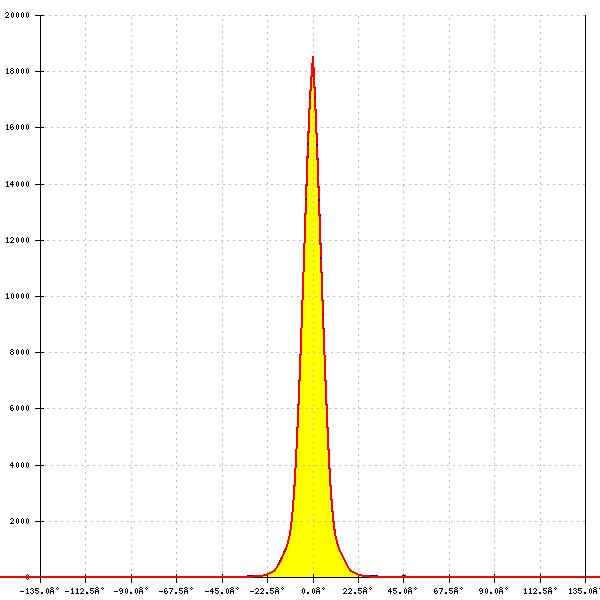Select the 6000 y-axis label
600x600 pixels.
[x=17, y=409]
